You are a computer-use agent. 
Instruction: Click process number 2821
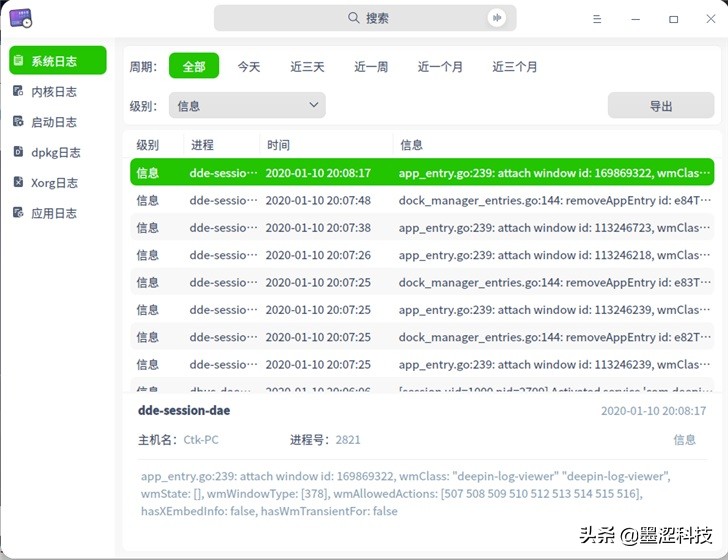pyautogui.click(x=348, y=440)
